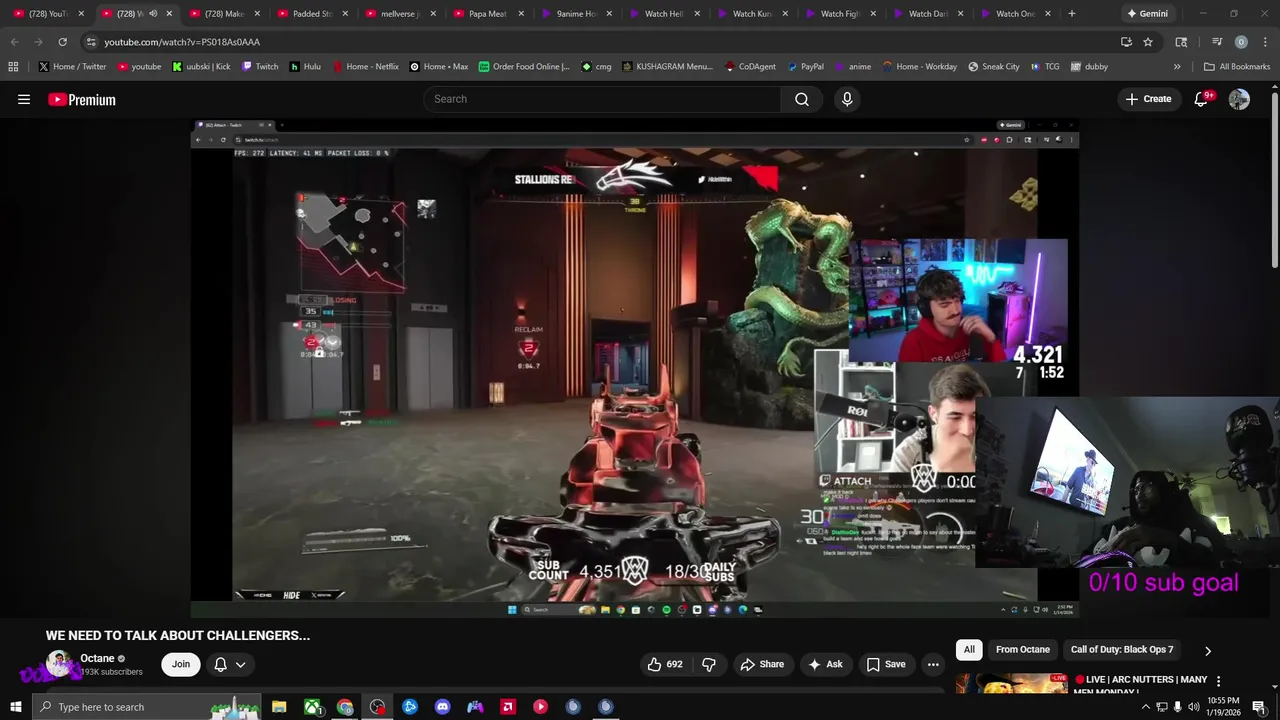The width and height of the screenshot is (1280, 720).
Task: Open the Home / Twitter bookmark
Action: (72, 67)
